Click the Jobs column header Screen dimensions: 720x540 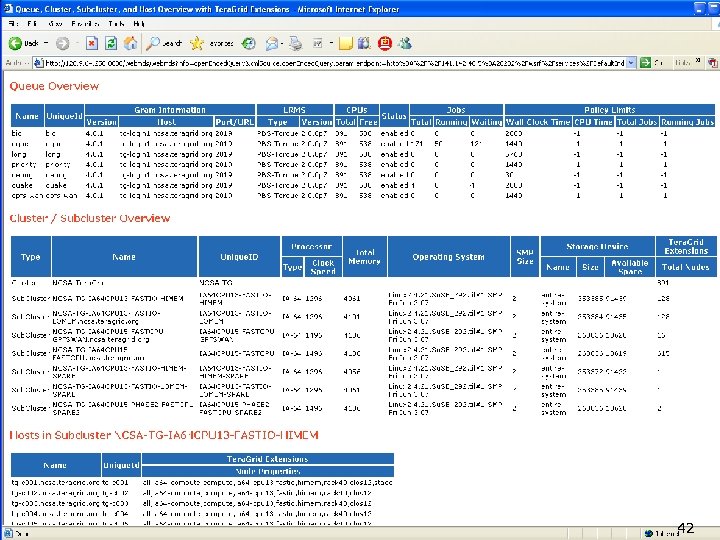[x=456, y=110]
